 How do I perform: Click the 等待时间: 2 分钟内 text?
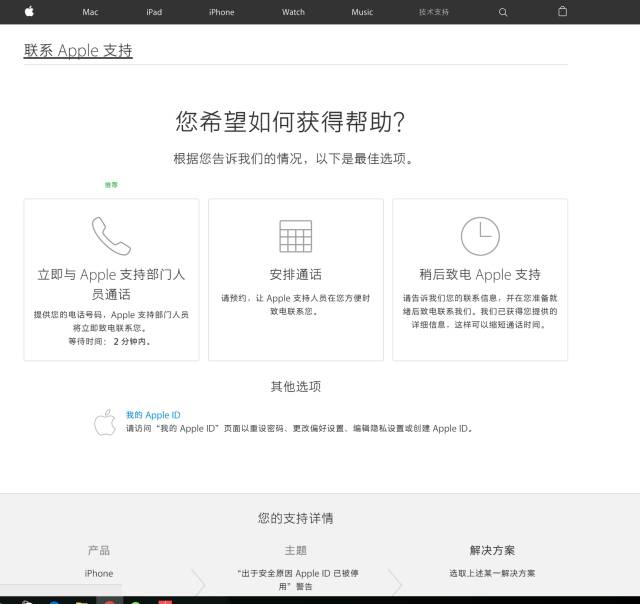[109, 341]
